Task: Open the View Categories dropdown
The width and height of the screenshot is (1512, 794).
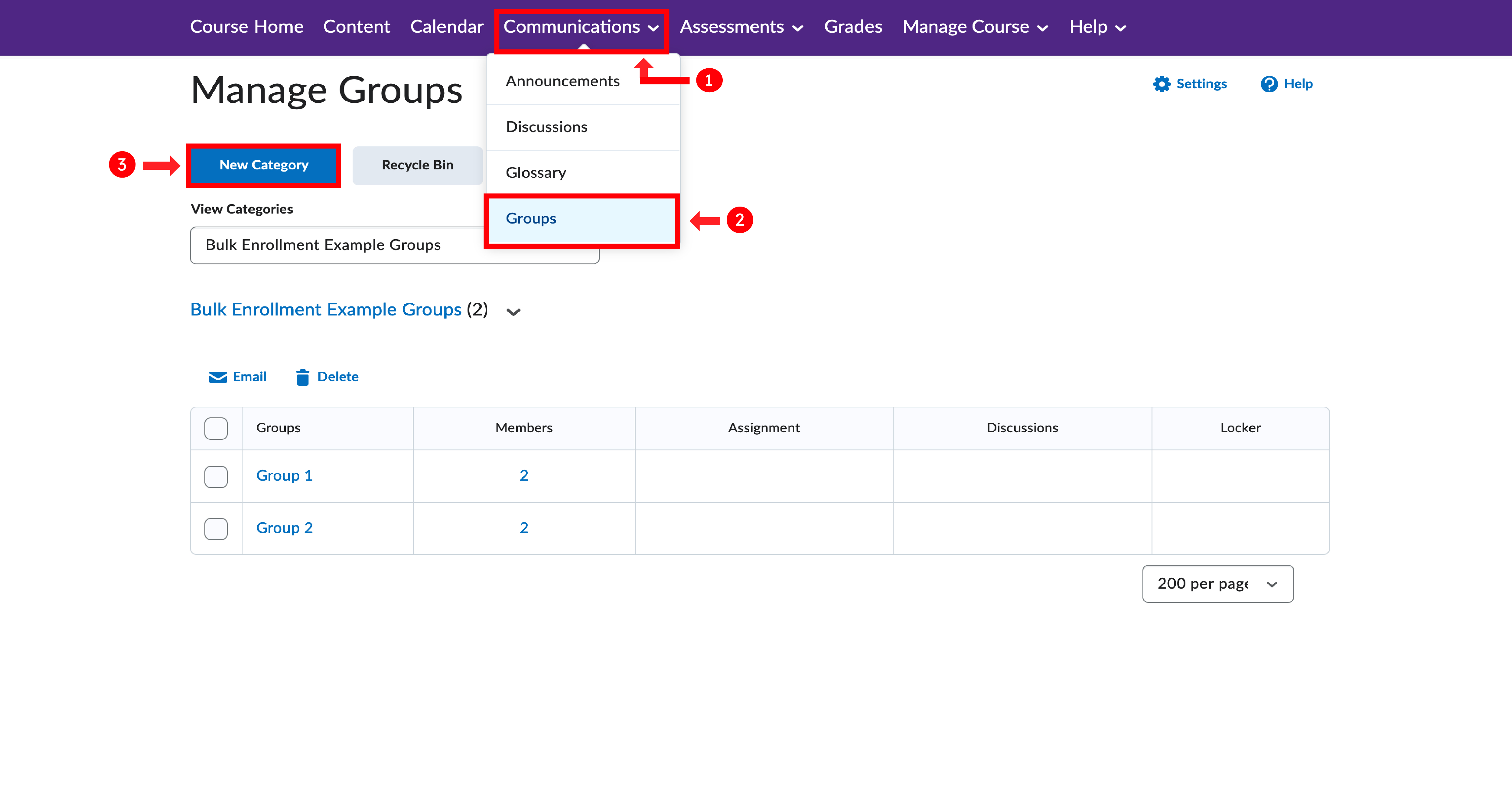Action: tap(394, 245)
